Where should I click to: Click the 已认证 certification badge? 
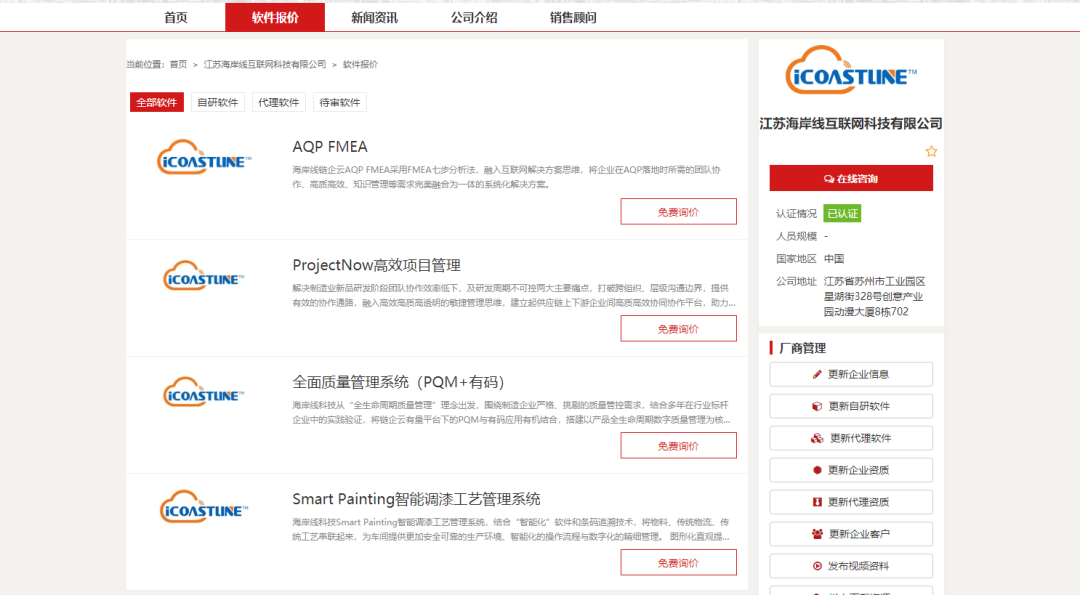tap(842, 213)
